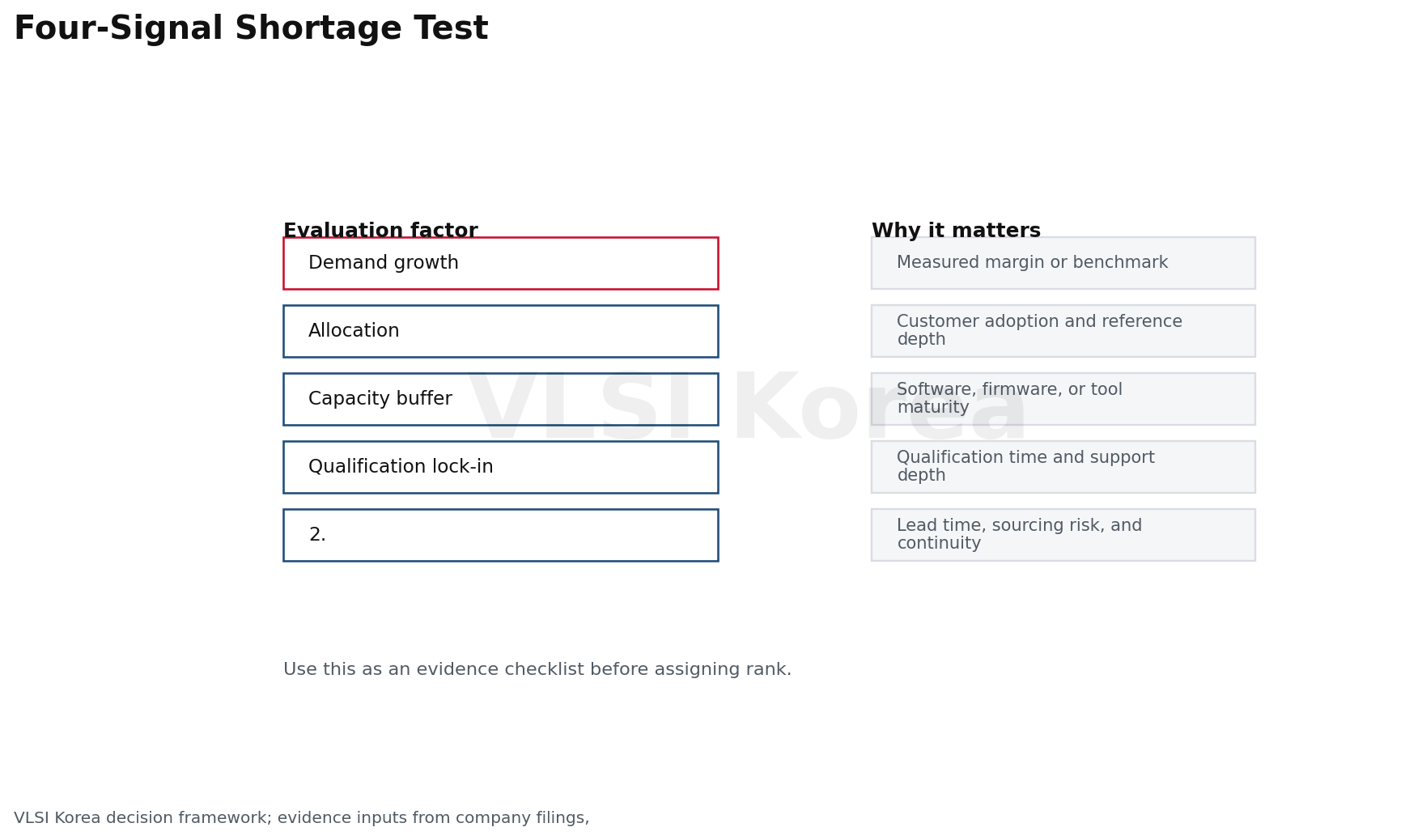Screen dimensions: 1422x840
Task: Click the evidence checklist note text
Action: [x=537, y=670]
